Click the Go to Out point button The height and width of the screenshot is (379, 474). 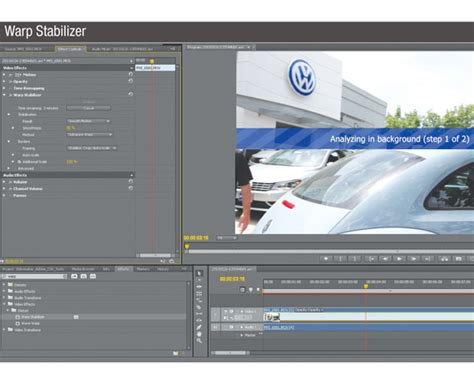click(x=428, y=259)
